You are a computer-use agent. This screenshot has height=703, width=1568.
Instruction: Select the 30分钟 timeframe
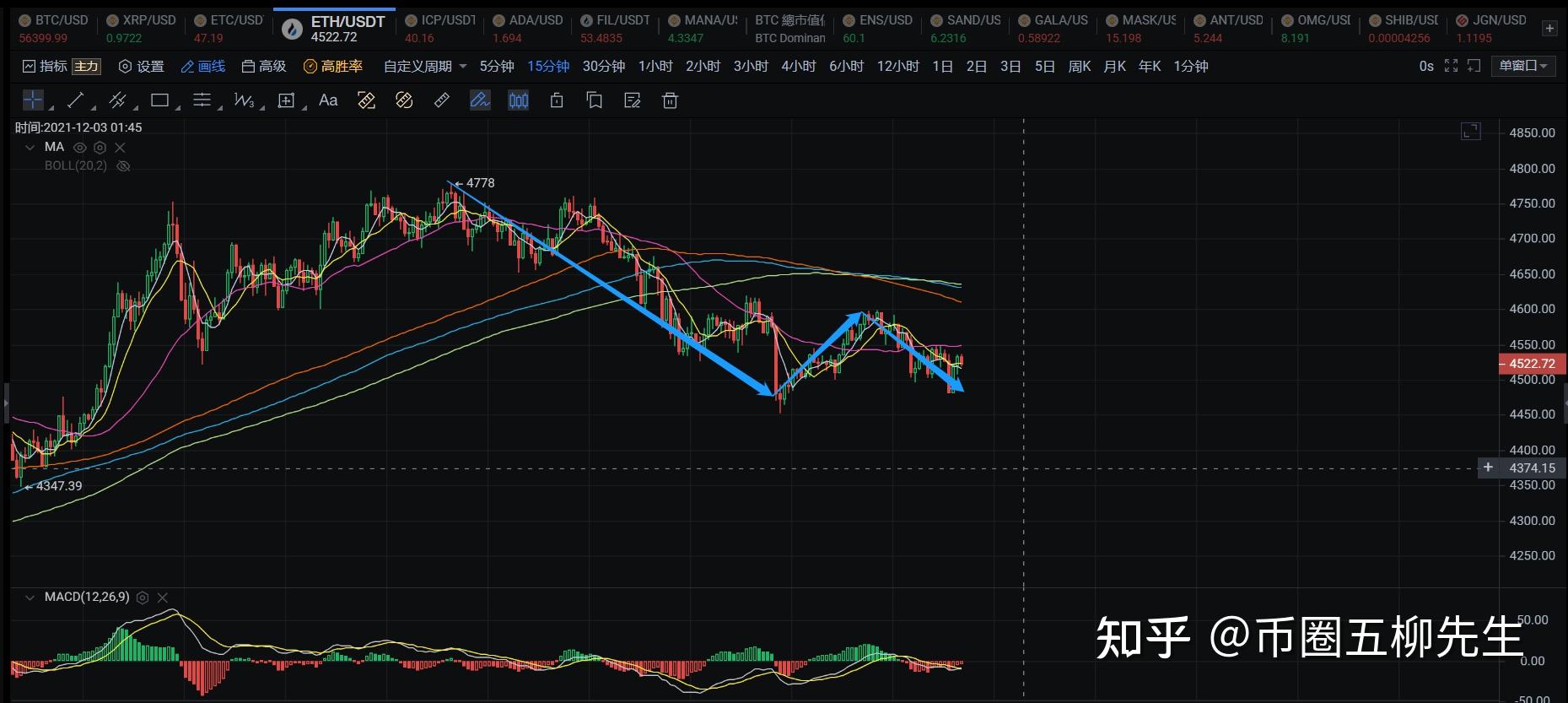604,66
